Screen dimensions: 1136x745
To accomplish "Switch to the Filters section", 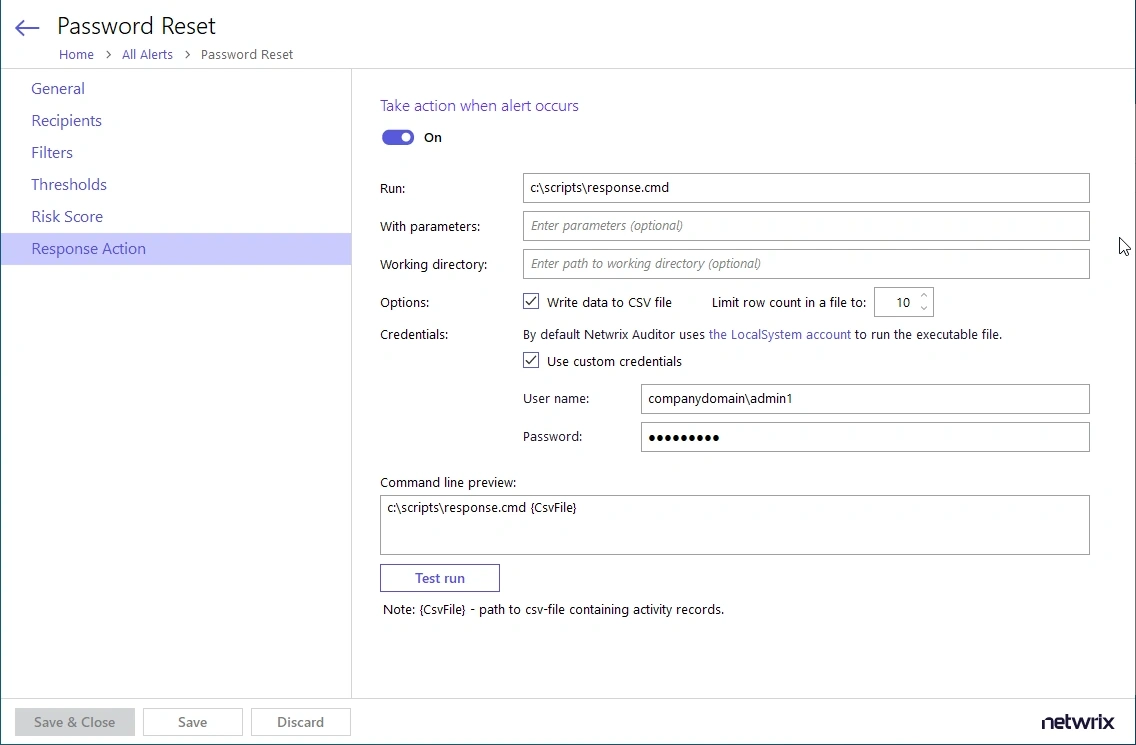I will [52, 152].
